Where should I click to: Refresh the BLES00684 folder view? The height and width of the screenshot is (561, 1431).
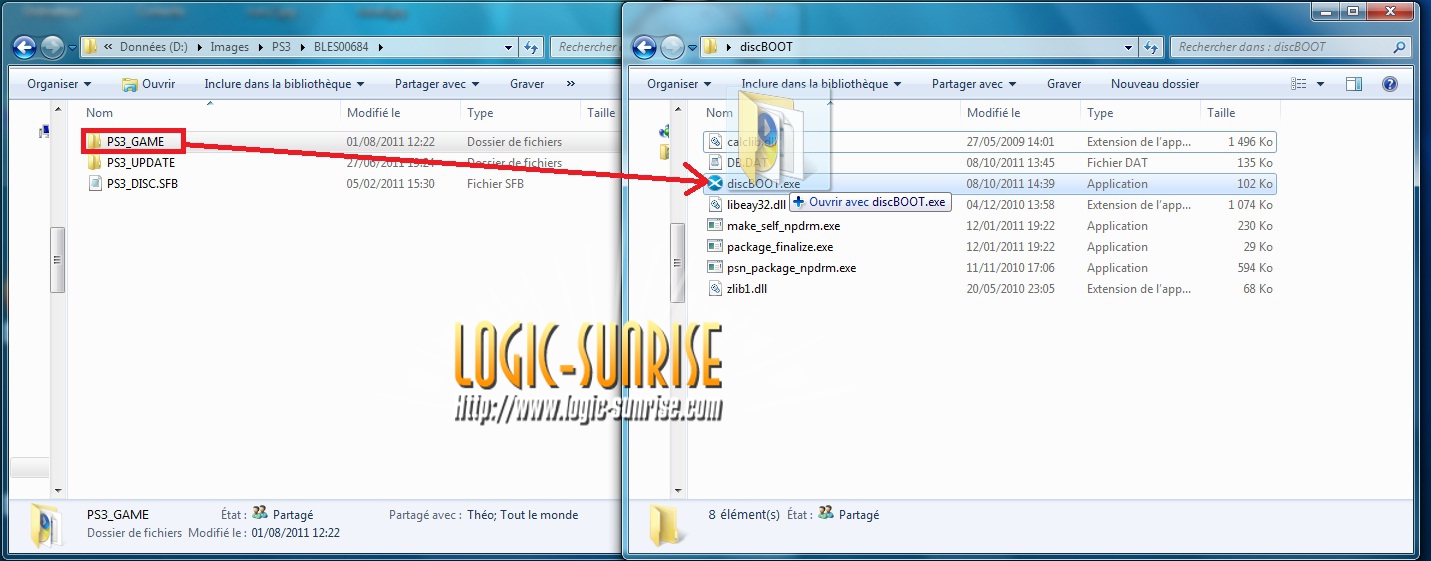[x=532, y=46]
